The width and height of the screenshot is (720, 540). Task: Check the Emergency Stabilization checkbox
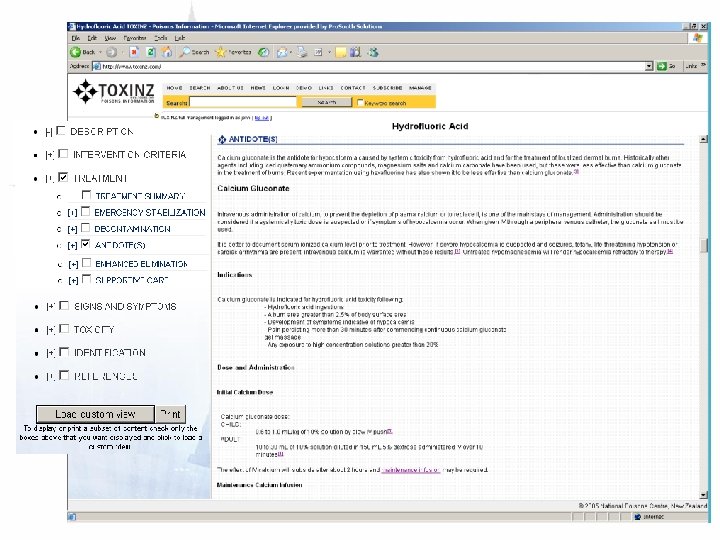85,212
